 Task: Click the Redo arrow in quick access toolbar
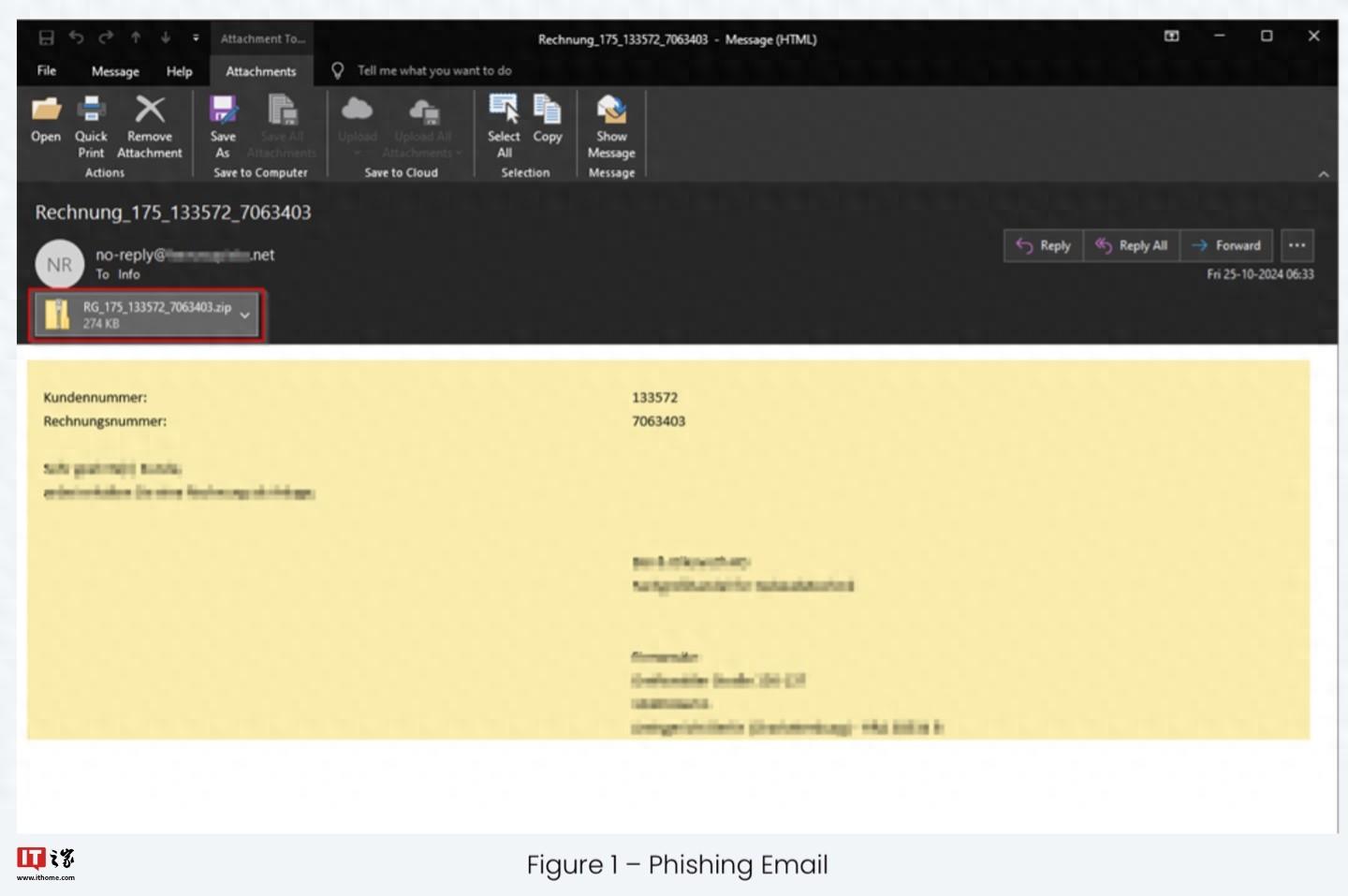point(106,37)
